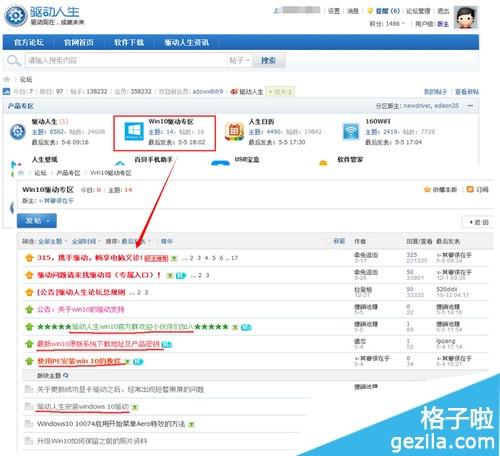Open the 160WiFi wireless icon
This screenshot has width=500, height=456.
[x=351, y=131]
